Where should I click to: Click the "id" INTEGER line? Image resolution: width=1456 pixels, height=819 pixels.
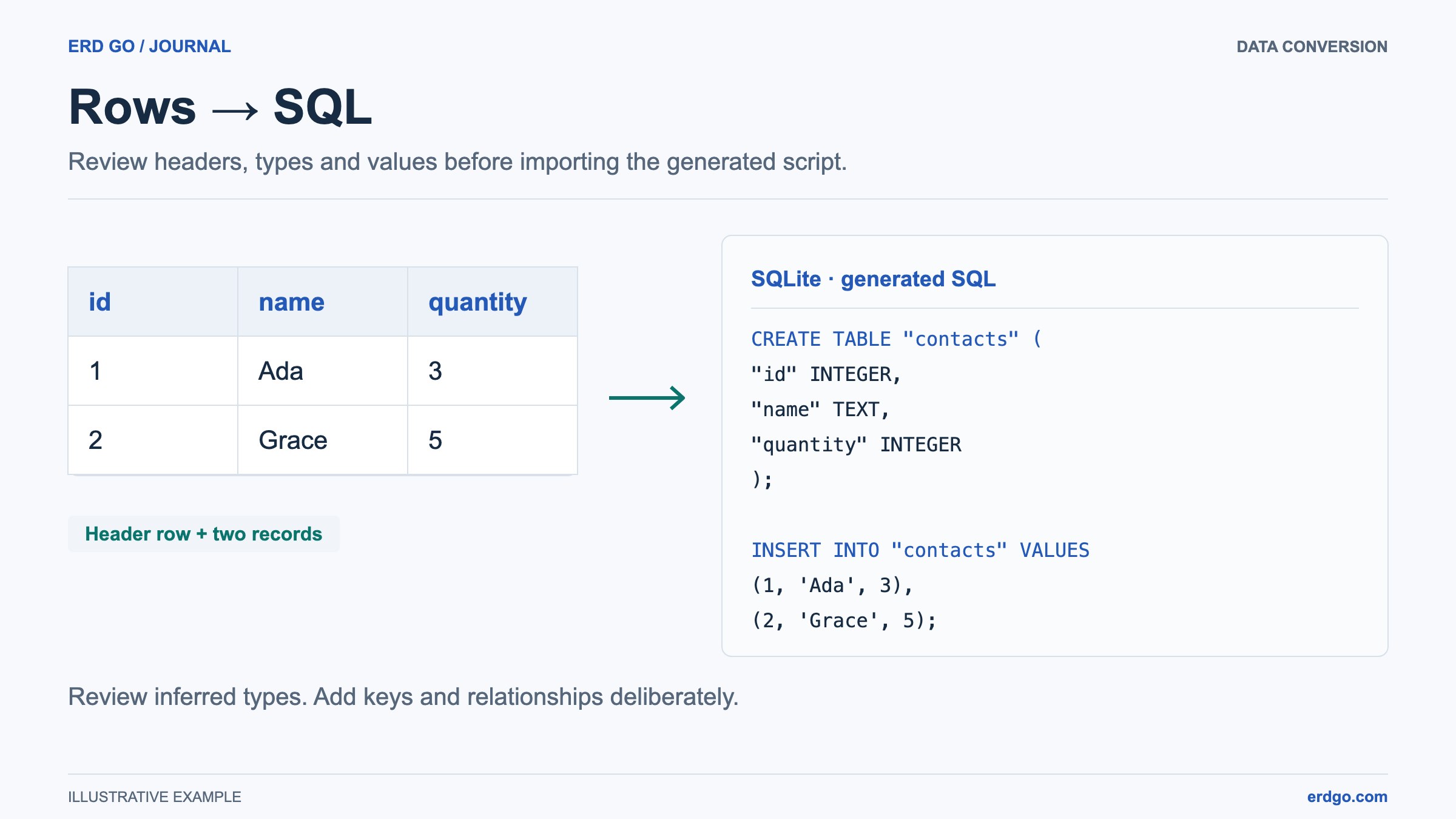(x=826, y=374)
